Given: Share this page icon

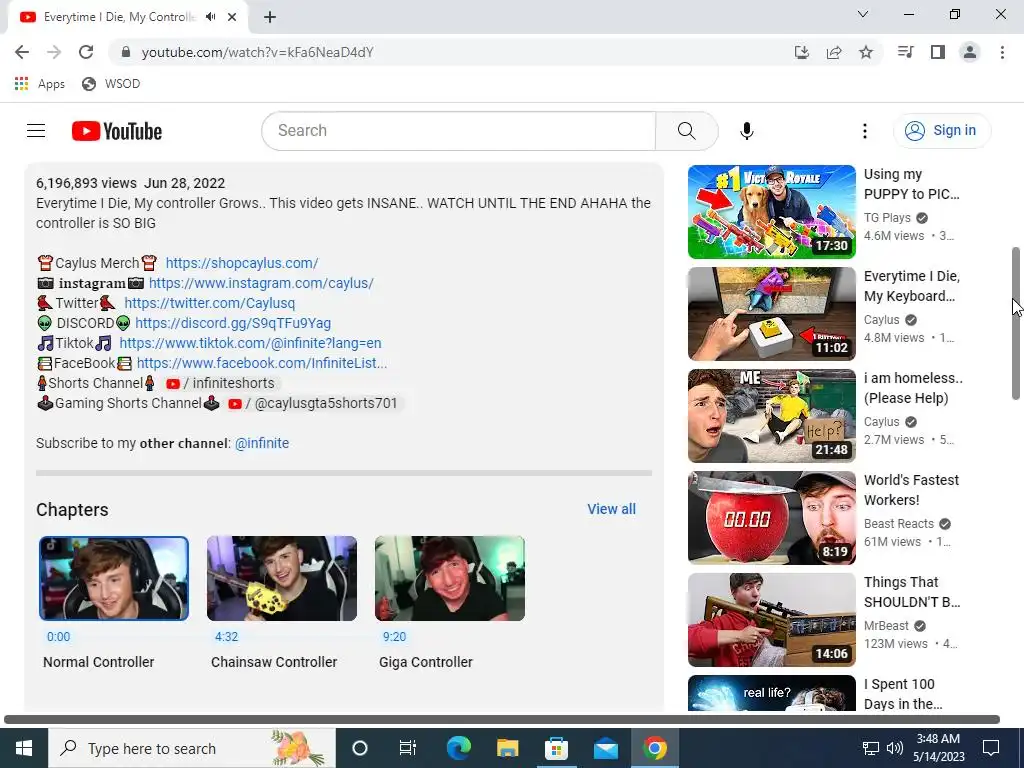Looking at the screenshot, I should coord(834,52).
